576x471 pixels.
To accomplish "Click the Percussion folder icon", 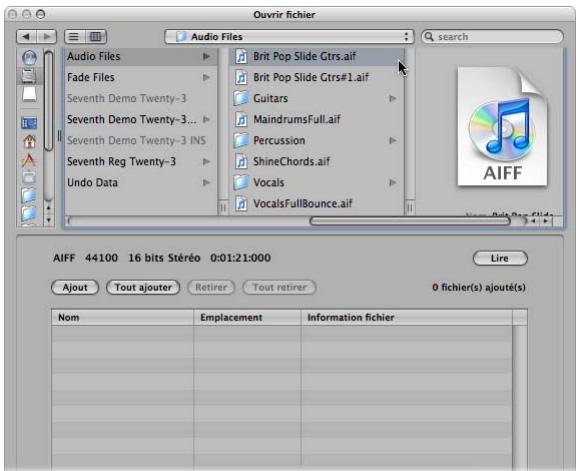I will pos(241,140).
